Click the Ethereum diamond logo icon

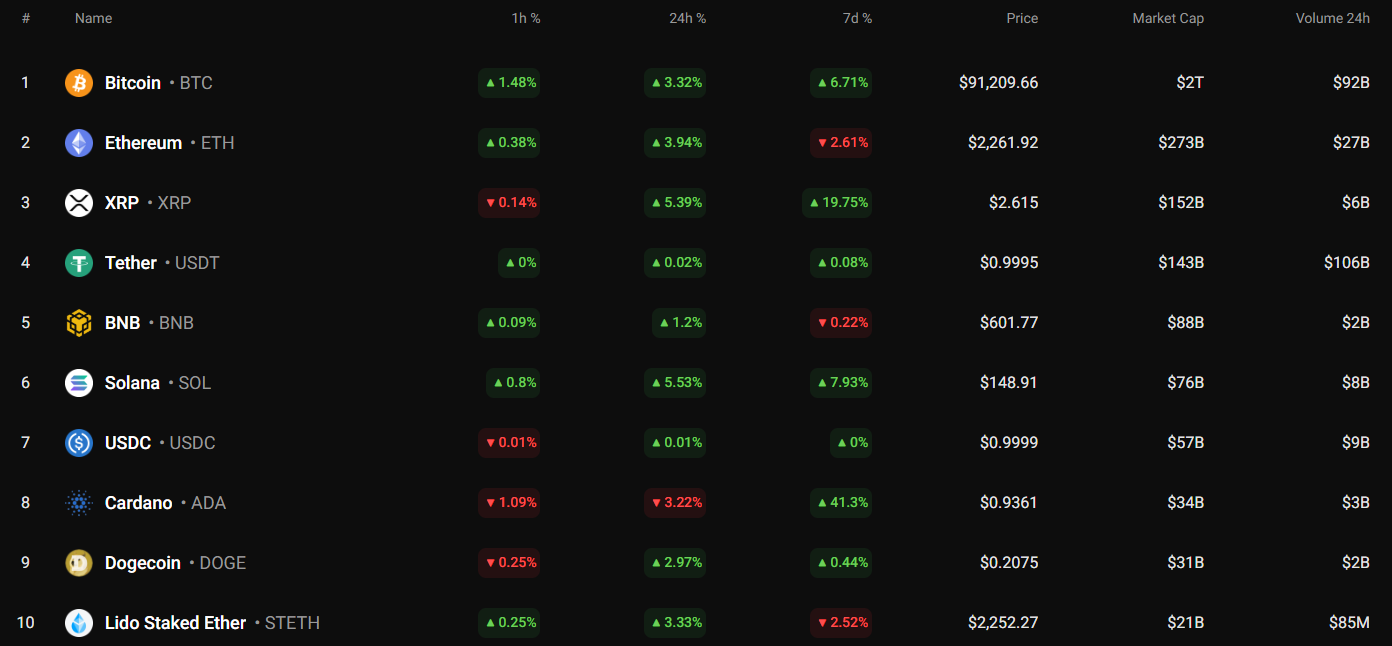point(79,143)
